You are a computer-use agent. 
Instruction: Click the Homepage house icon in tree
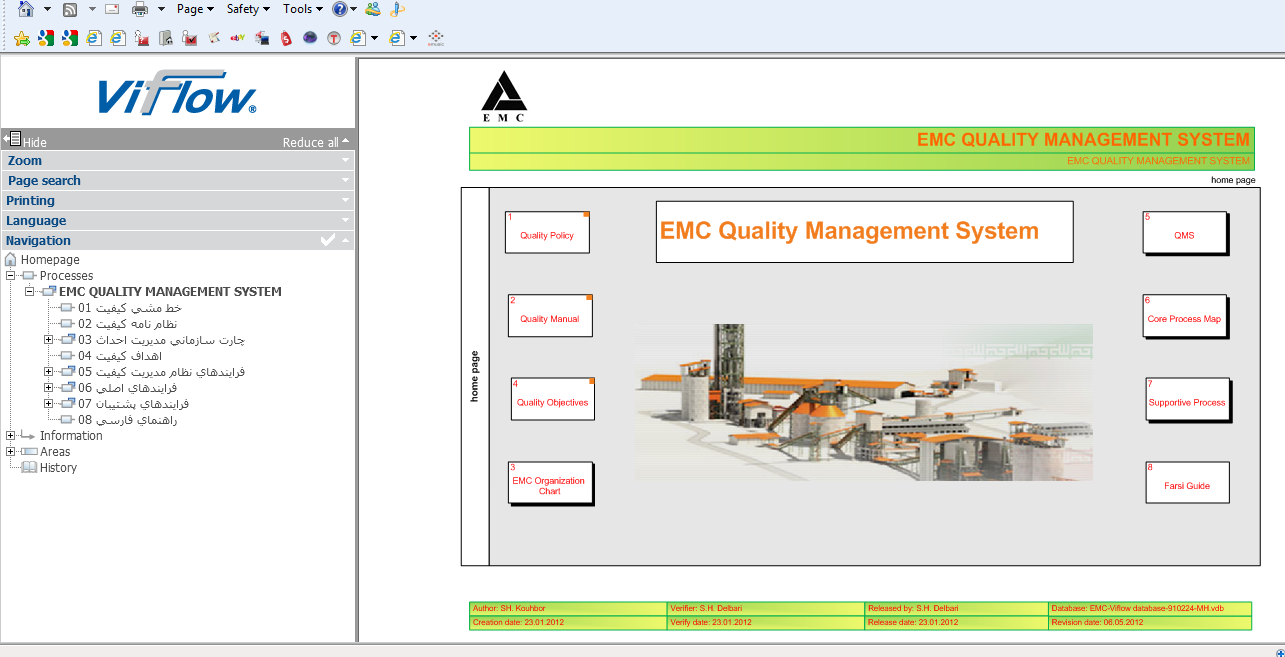pyautogui.click(x=11, y=260)
